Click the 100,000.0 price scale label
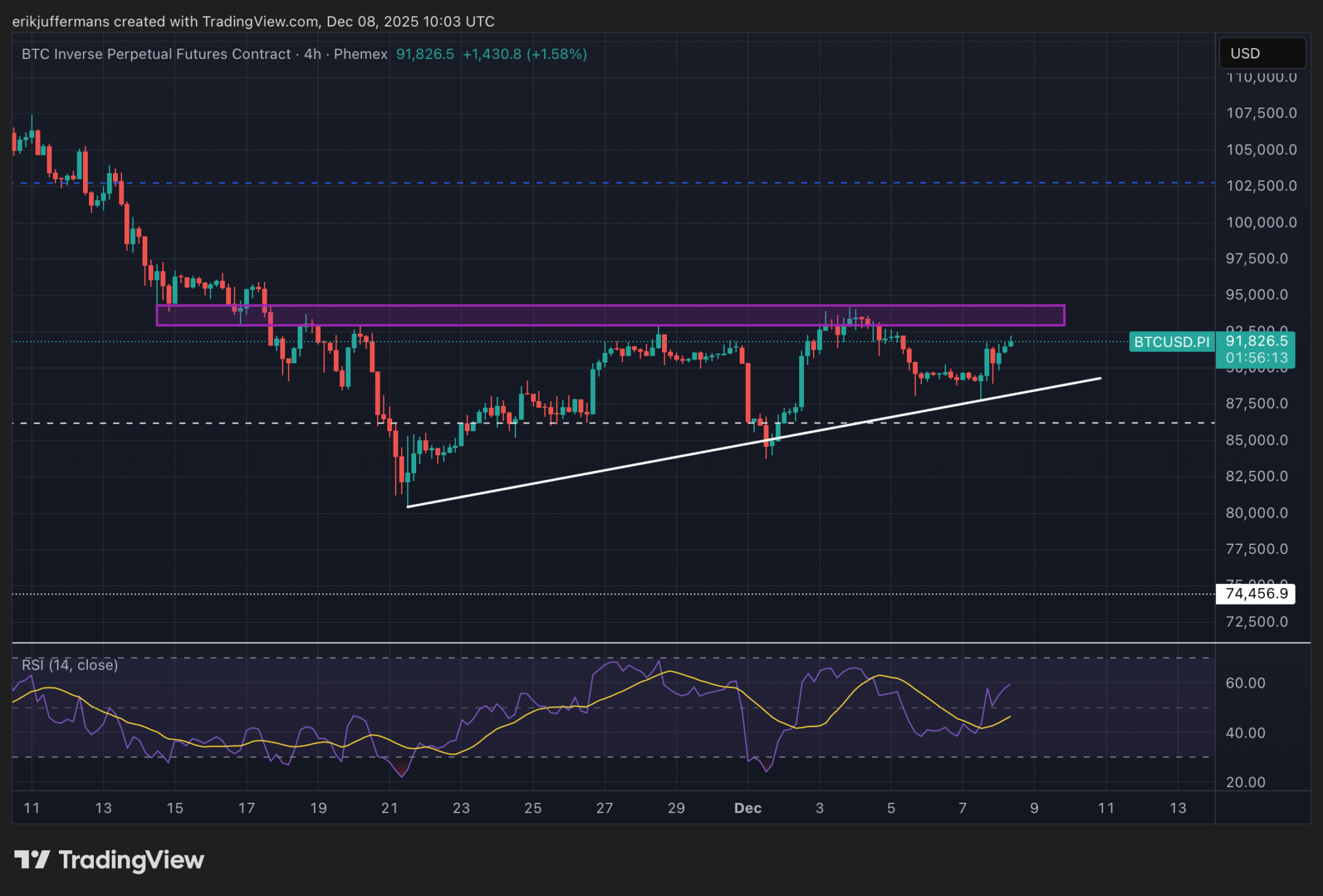The width and height of the screenshot is (1323, 896). click(1261, 222)
